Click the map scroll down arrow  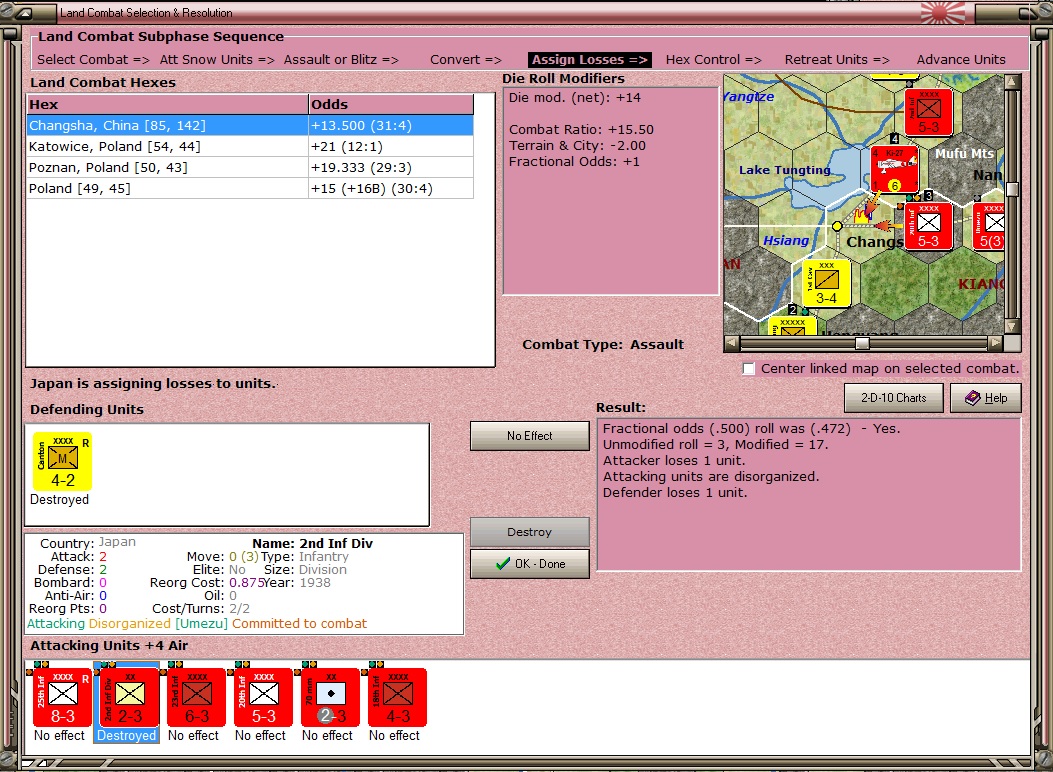point(1012,326)
